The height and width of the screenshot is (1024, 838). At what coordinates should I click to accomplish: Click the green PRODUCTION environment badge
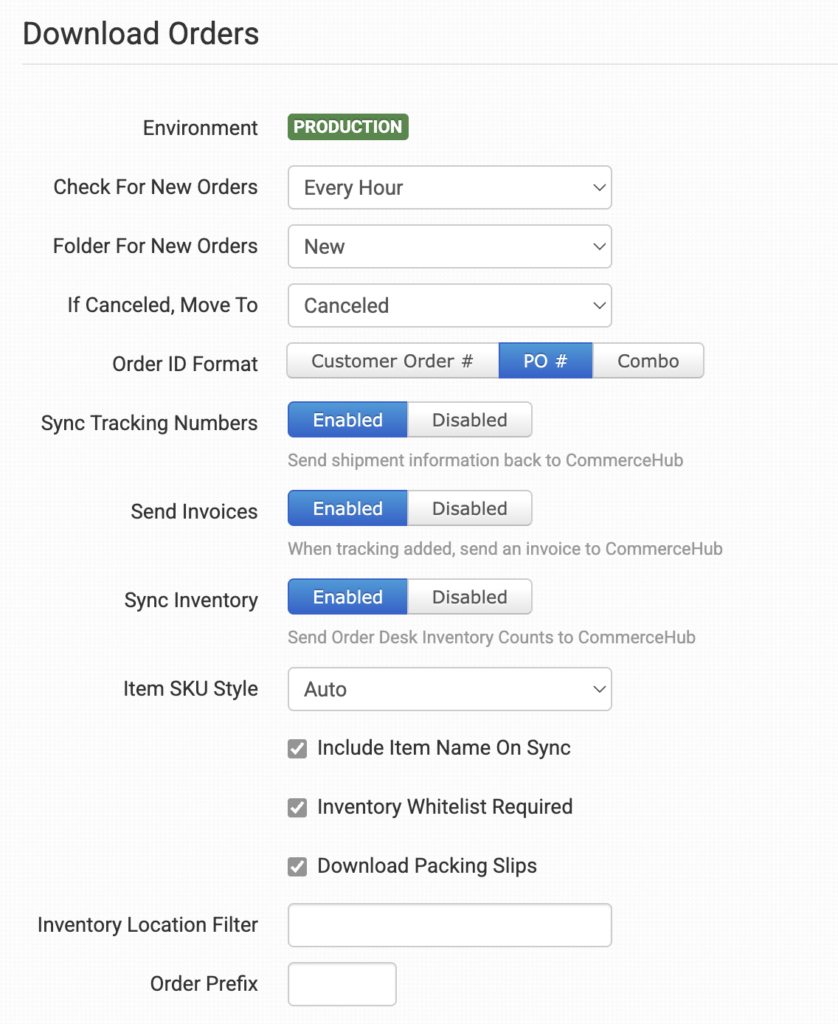348,127
